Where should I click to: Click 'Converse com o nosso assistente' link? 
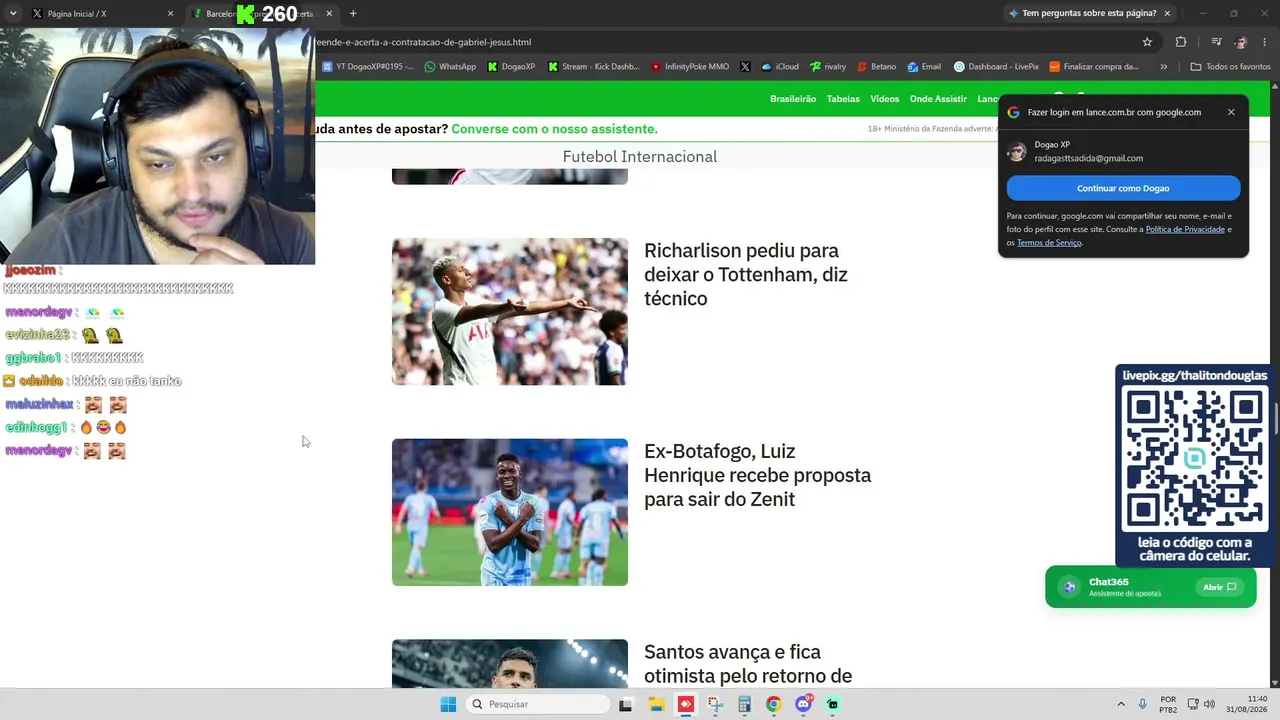[554, 129]
